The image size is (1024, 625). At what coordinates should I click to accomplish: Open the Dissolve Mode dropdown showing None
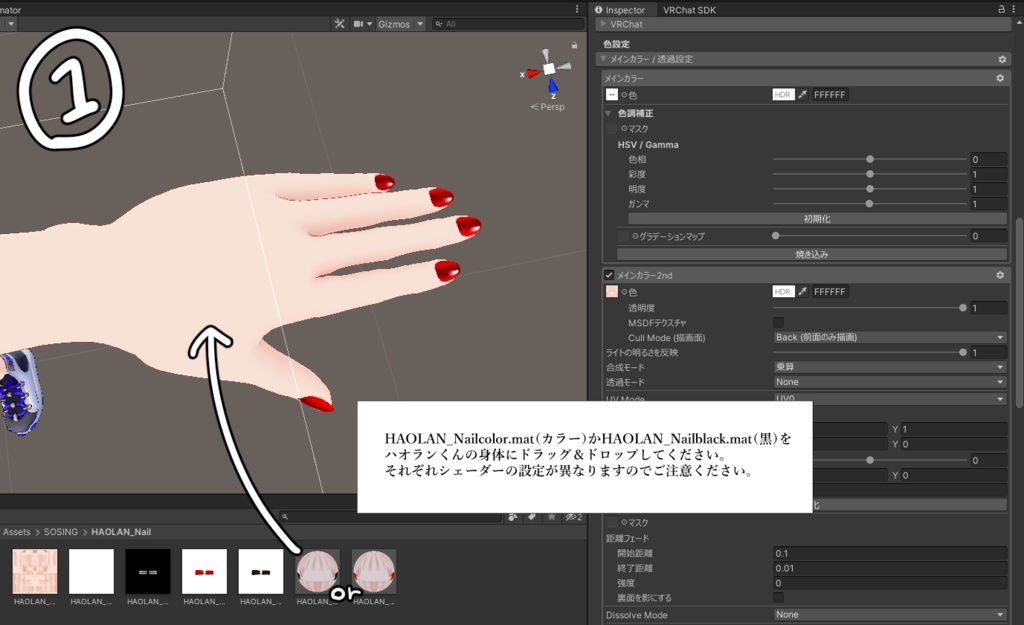890,614
